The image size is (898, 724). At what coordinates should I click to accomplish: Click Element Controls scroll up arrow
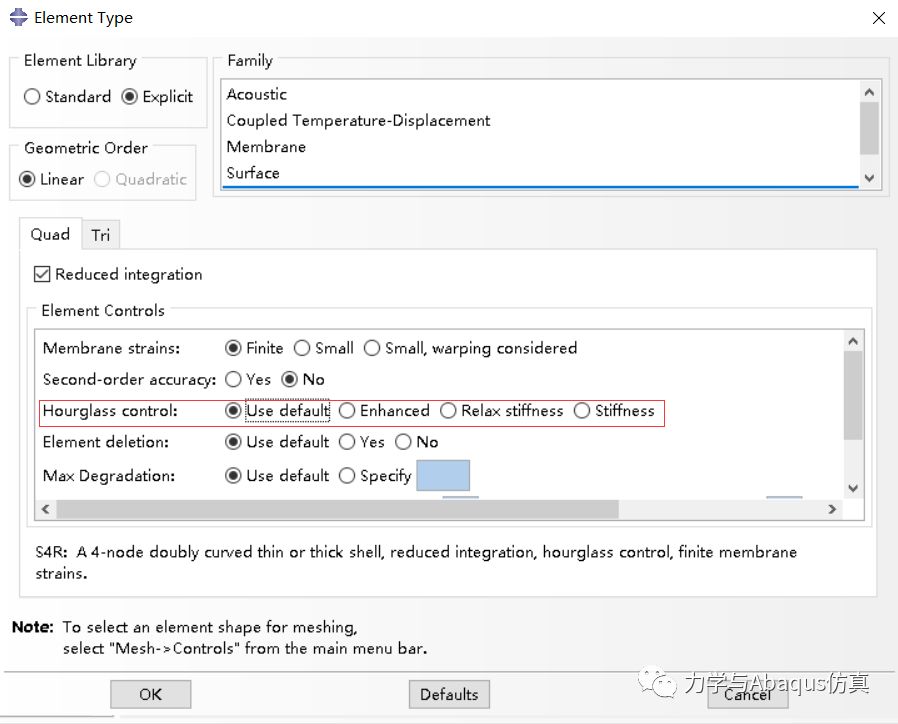852,342
